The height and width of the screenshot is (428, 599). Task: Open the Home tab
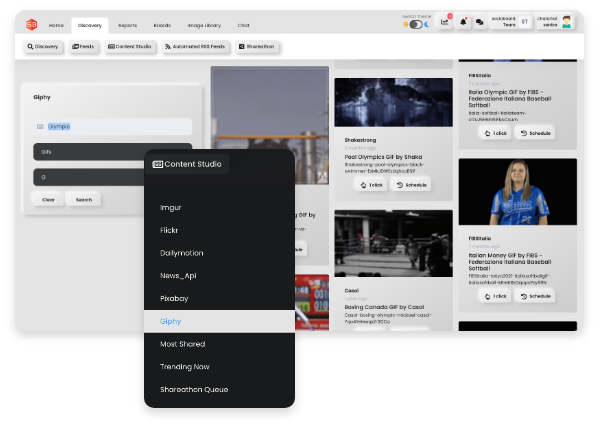(x=56, y=25)
